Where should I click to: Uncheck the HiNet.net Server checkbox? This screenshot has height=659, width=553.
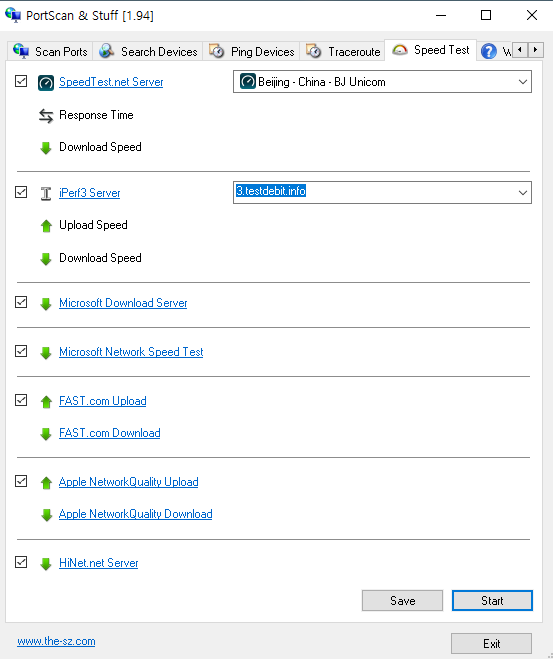click(x=21, y=562)
